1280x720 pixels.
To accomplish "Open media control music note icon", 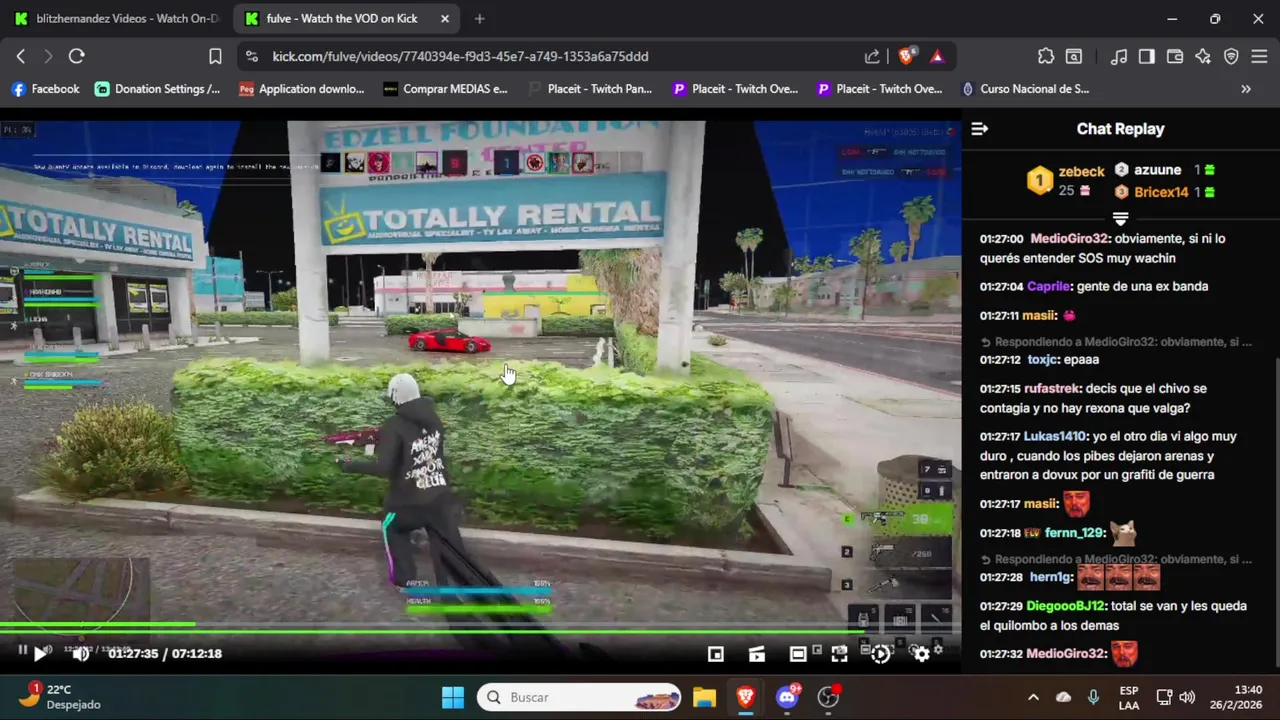I will click(x=1120, y=57).
